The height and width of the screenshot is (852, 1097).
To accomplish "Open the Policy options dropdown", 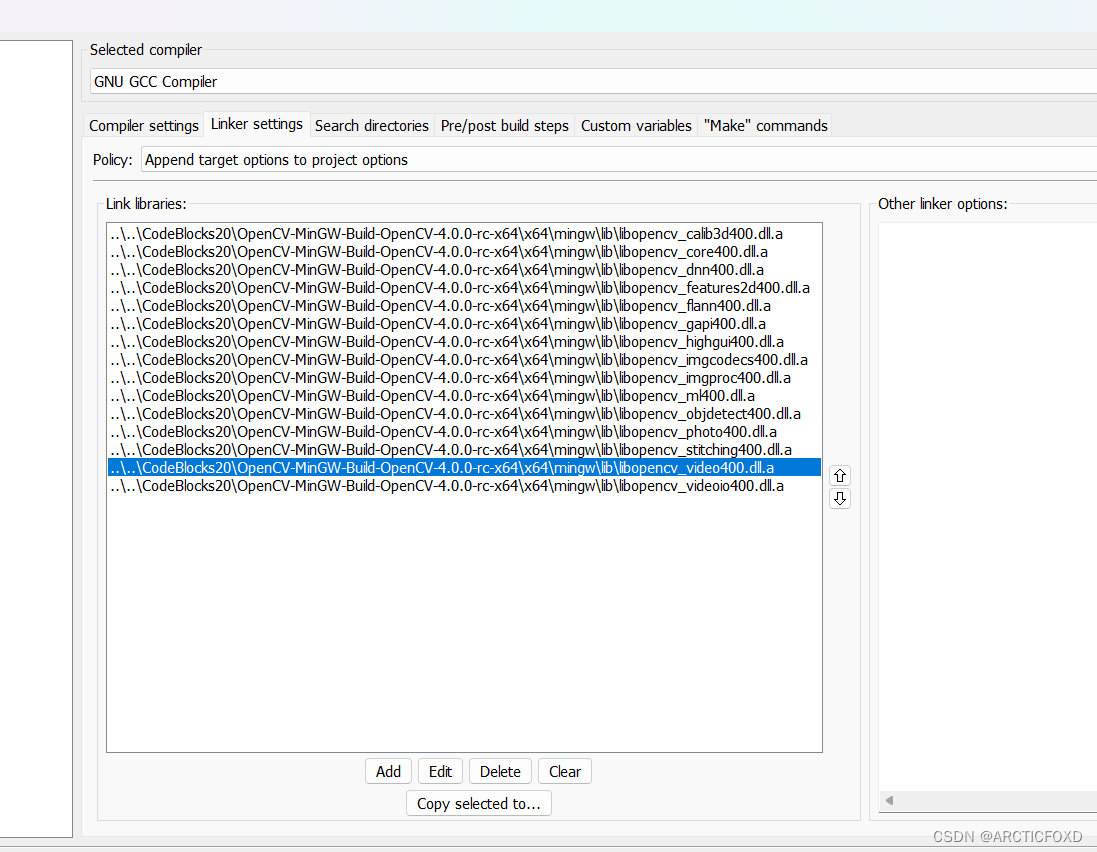I will (x=618, y=159).
